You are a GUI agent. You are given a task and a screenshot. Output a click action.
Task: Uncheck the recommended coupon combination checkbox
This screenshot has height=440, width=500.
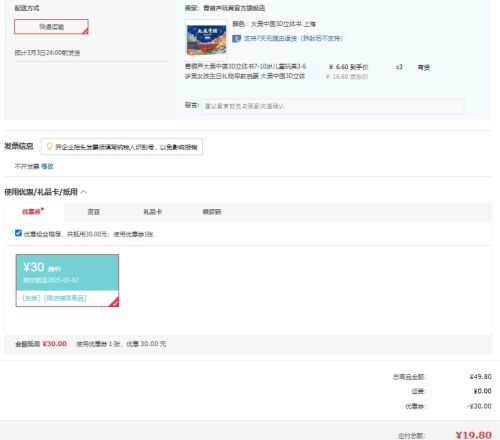click(18, 233)
